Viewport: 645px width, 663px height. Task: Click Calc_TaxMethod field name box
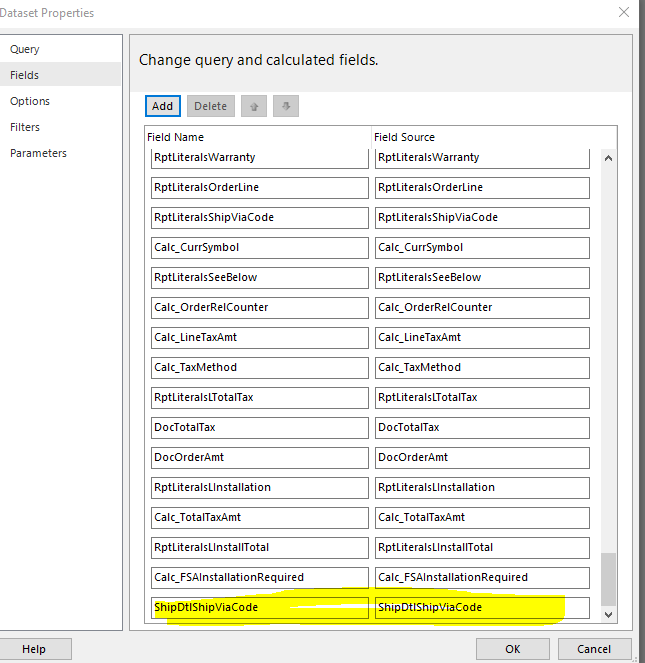260,368
